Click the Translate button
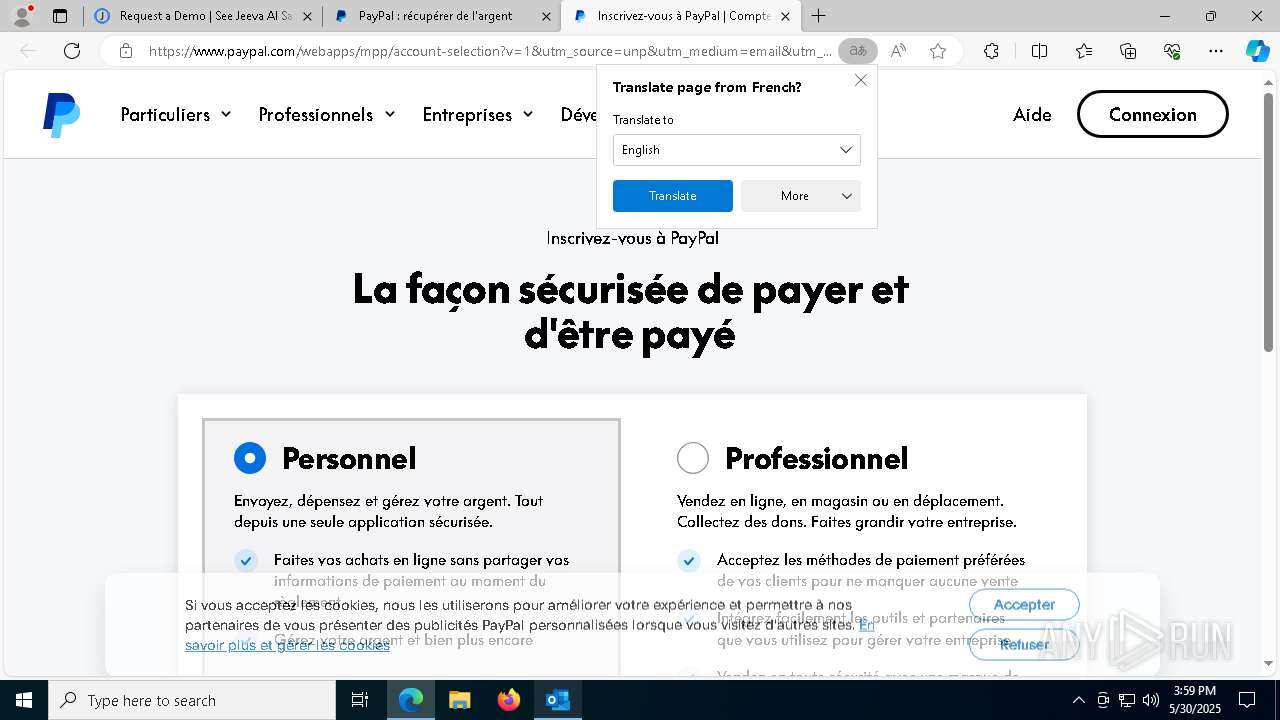The image size is (1280, 720). [673, 196]
